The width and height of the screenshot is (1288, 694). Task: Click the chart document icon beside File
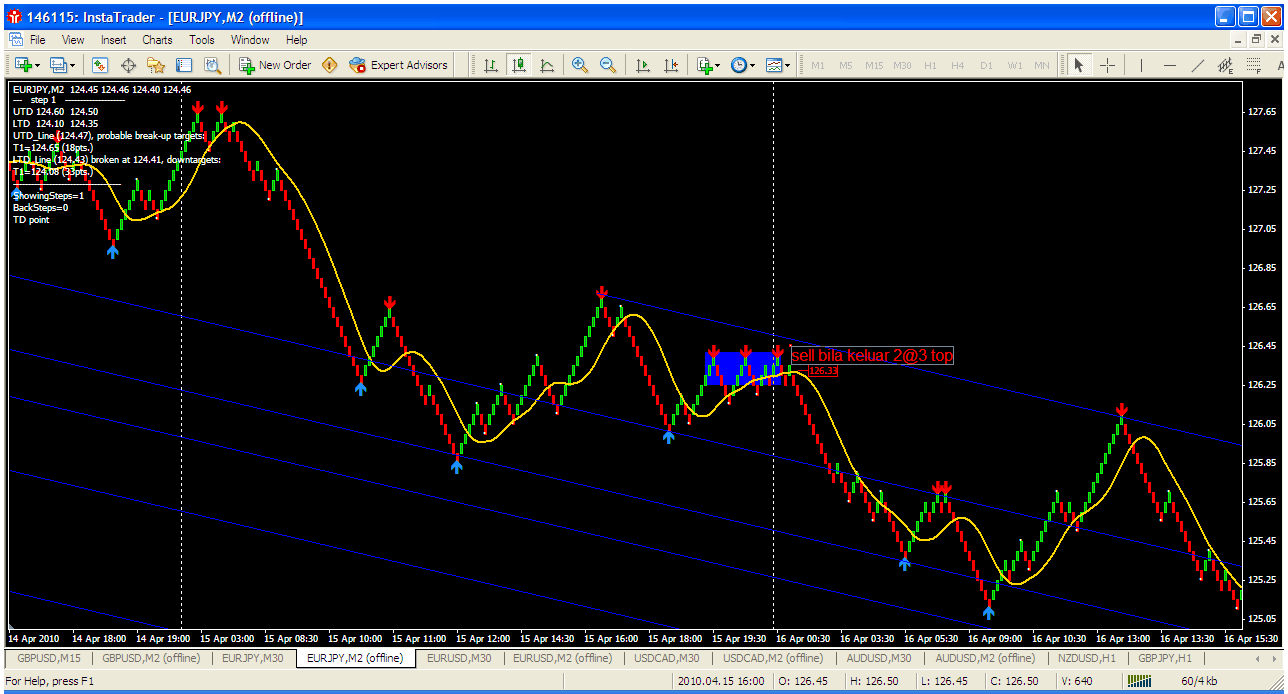point(15,40)
